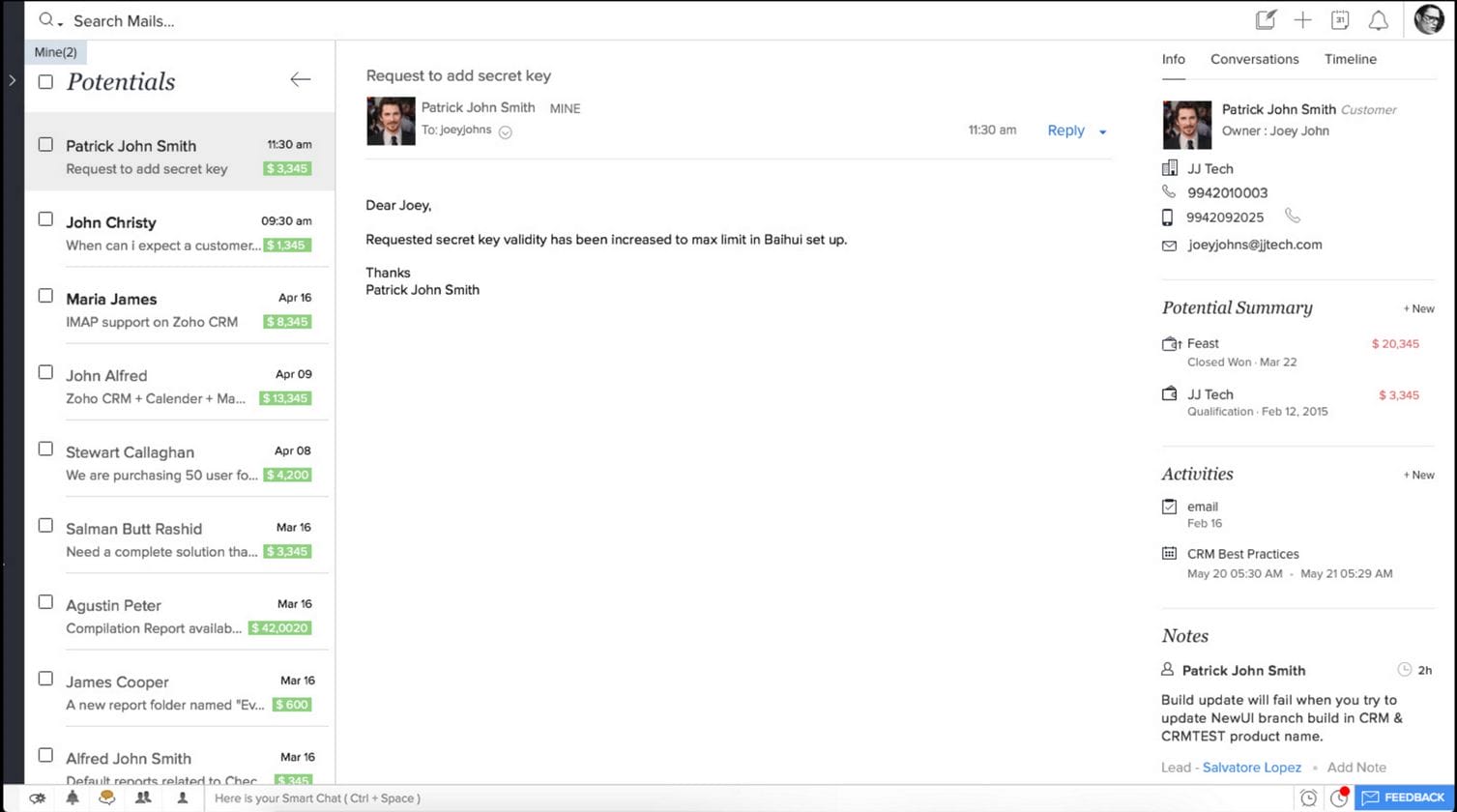
Task: Open the contacts group icon in chat bar
Action: click(141, 797)
